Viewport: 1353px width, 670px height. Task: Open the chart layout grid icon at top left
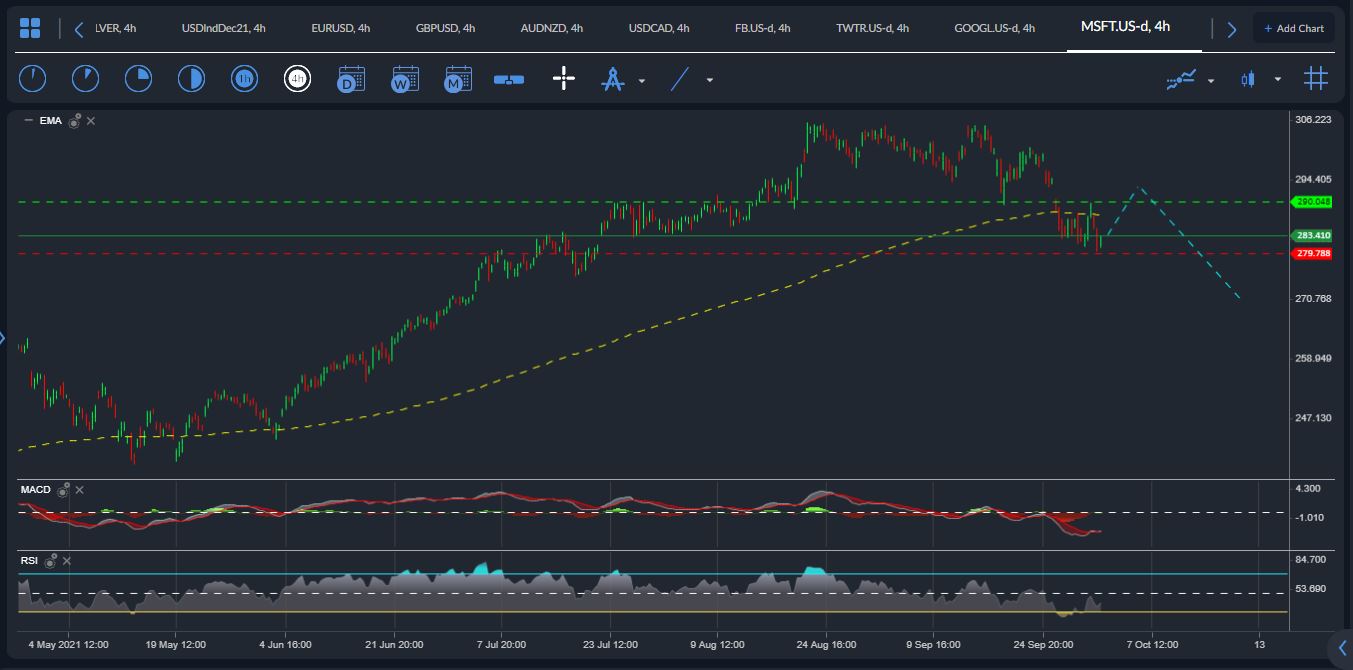(30, 28)
